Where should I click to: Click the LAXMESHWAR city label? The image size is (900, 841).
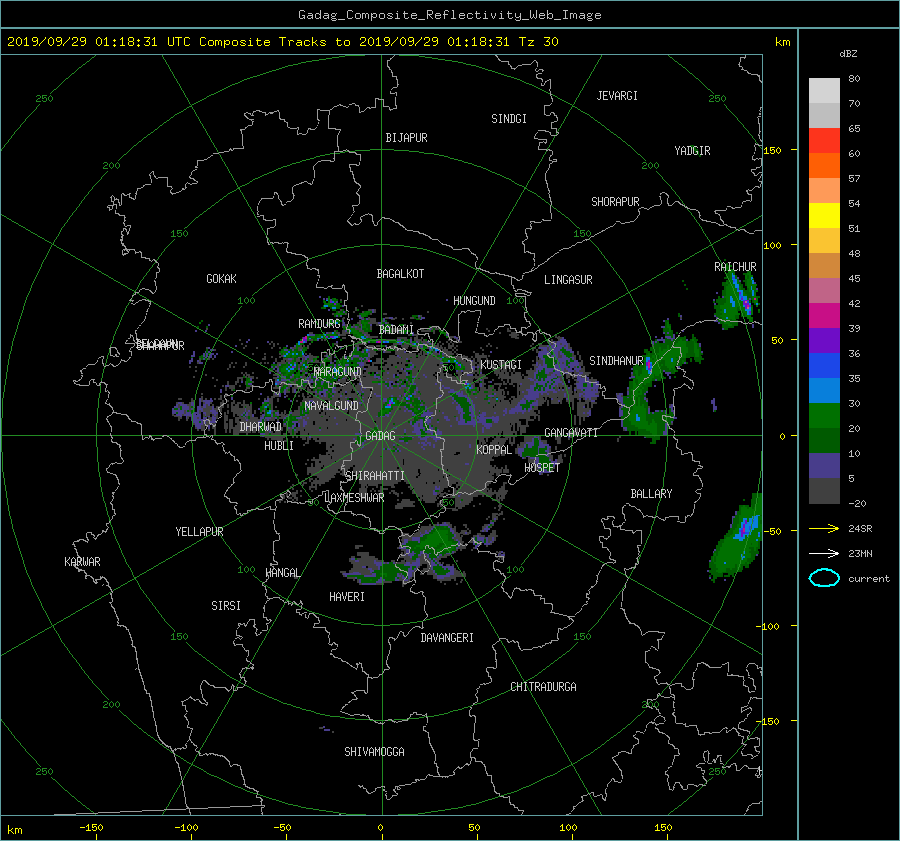pos(354,498)
